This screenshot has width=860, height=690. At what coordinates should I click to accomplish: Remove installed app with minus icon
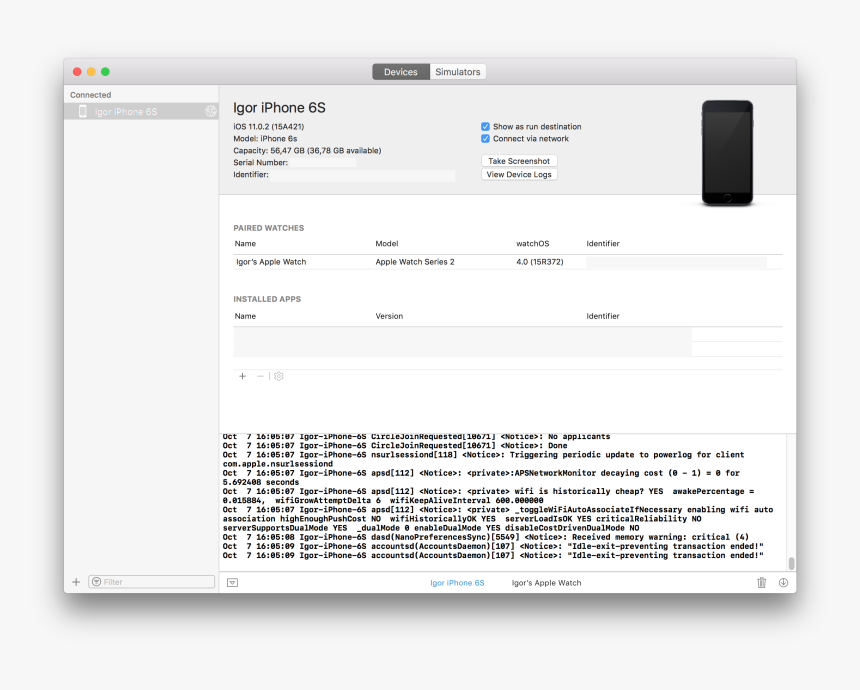[x=261, y=376]
